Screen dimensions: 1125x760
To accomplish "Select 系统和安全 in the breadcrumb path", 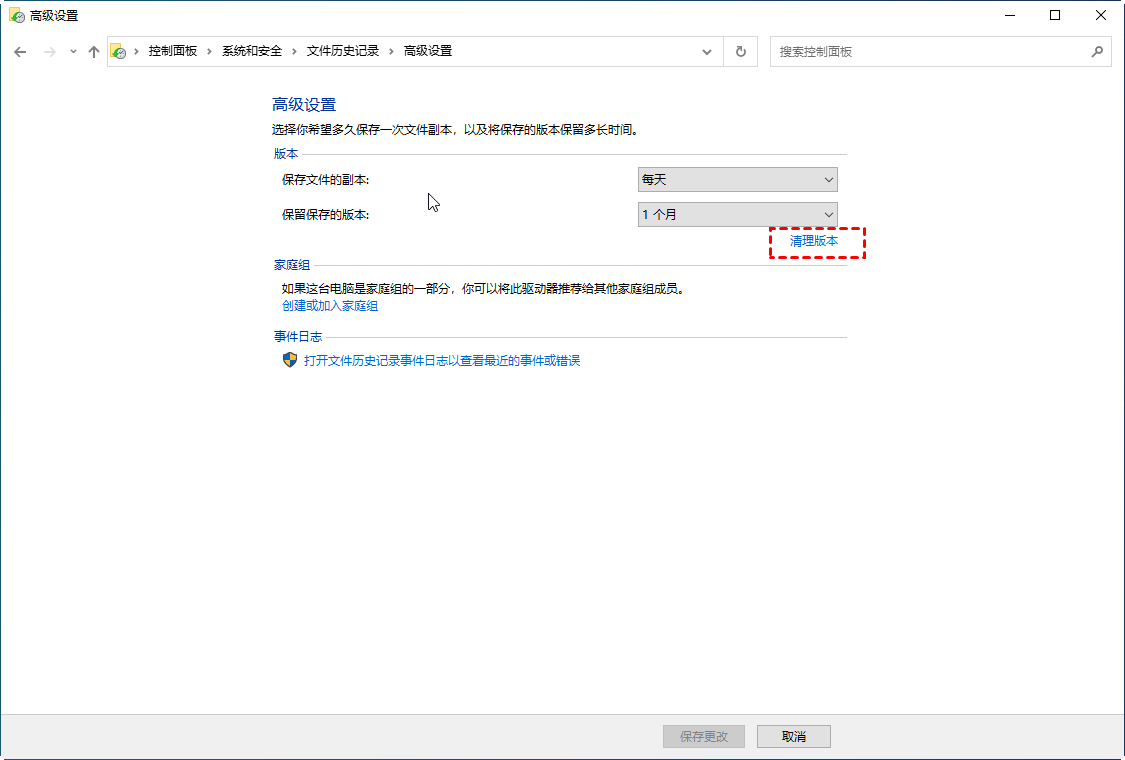I will coord(252,52).
